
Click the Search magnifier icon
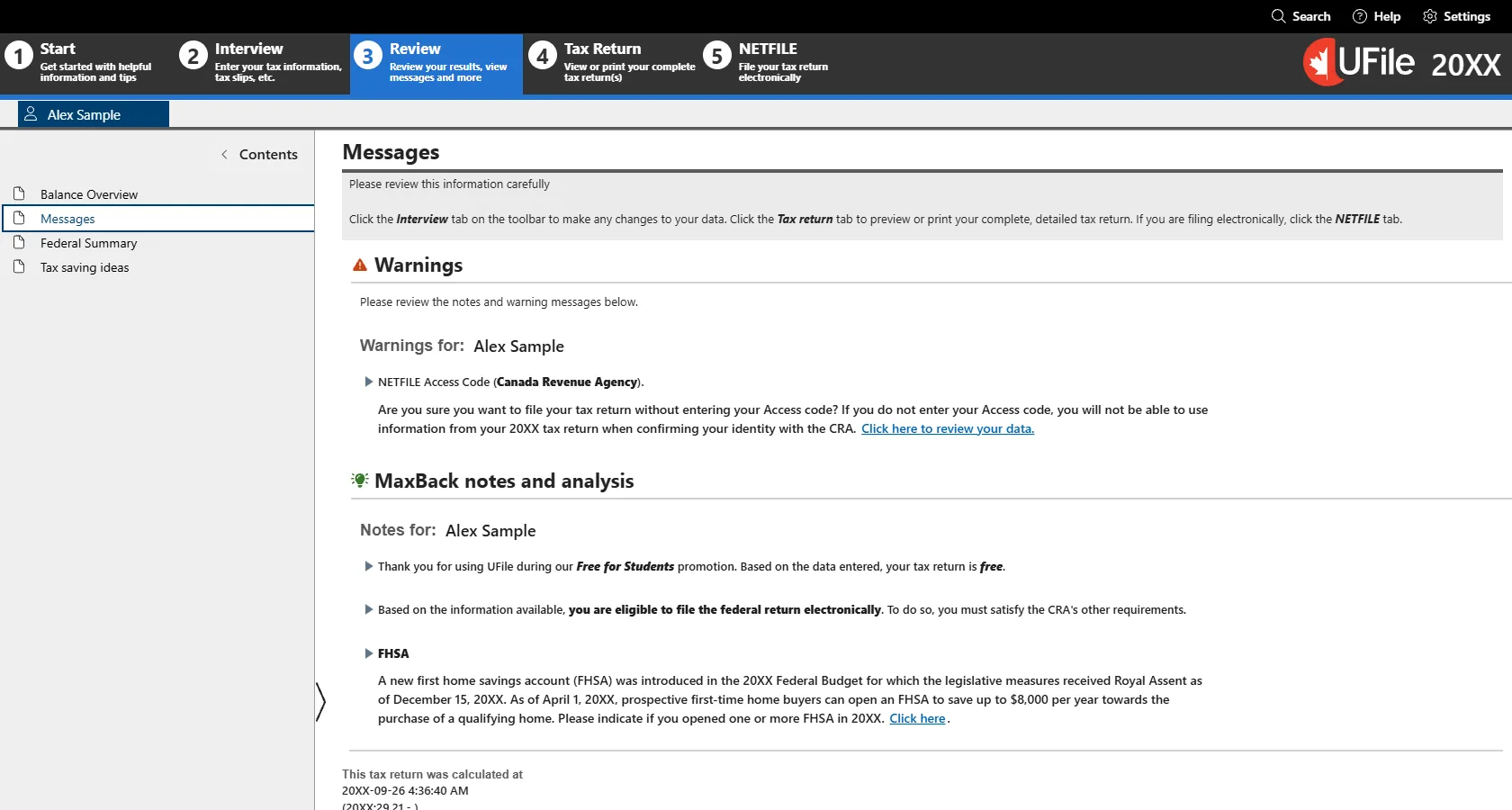pos(1278,16)
